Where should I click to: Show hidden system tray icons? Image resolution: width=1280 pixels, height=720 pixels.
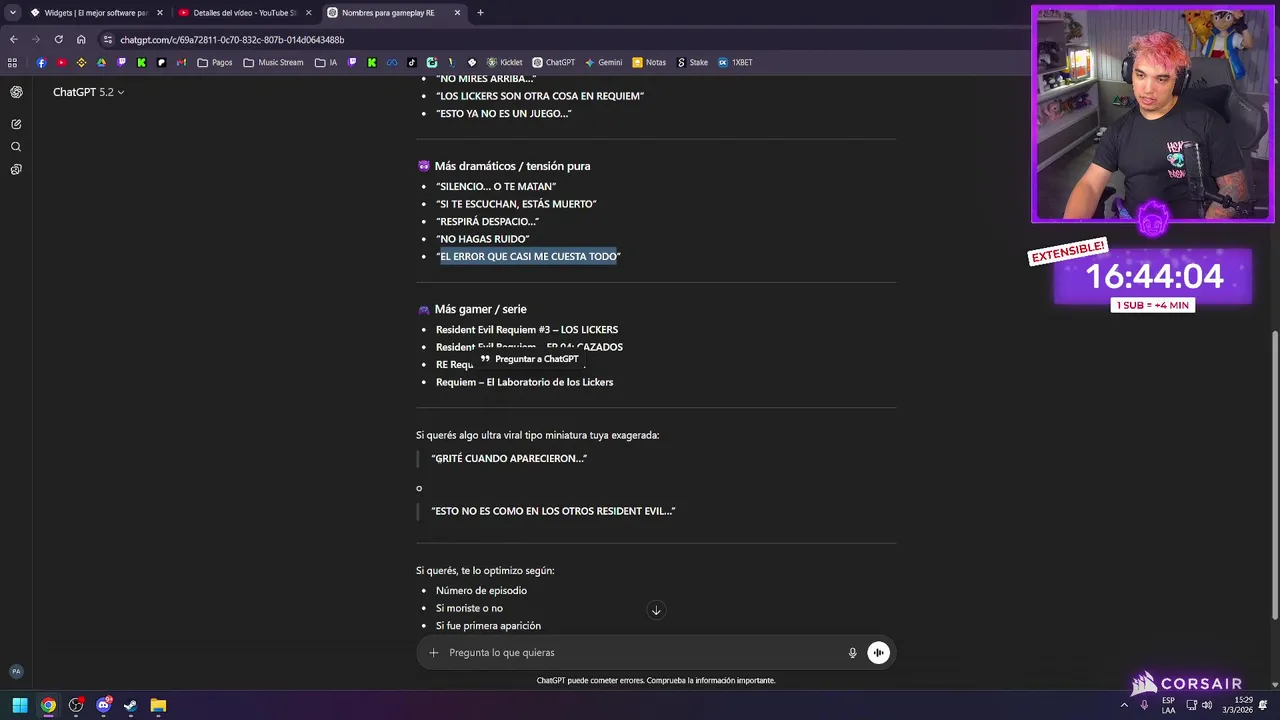[1124, 706]
